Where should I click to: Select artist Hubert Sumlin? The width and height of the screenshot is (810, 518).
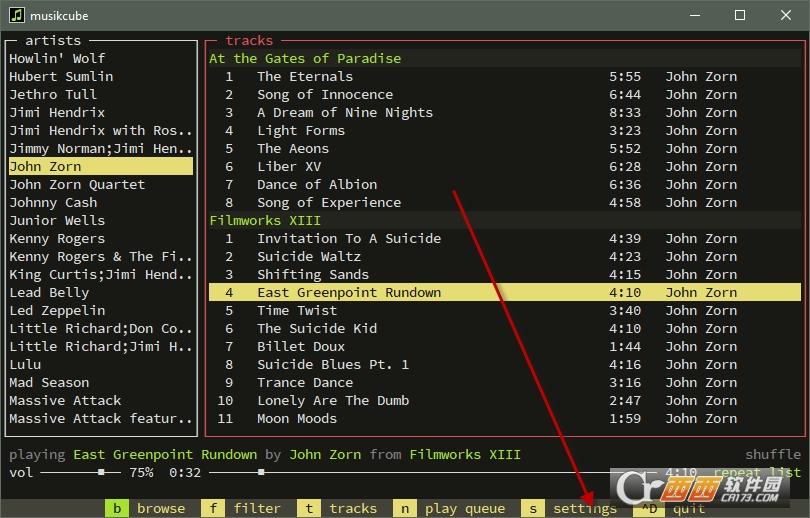[x=101, y=76]
